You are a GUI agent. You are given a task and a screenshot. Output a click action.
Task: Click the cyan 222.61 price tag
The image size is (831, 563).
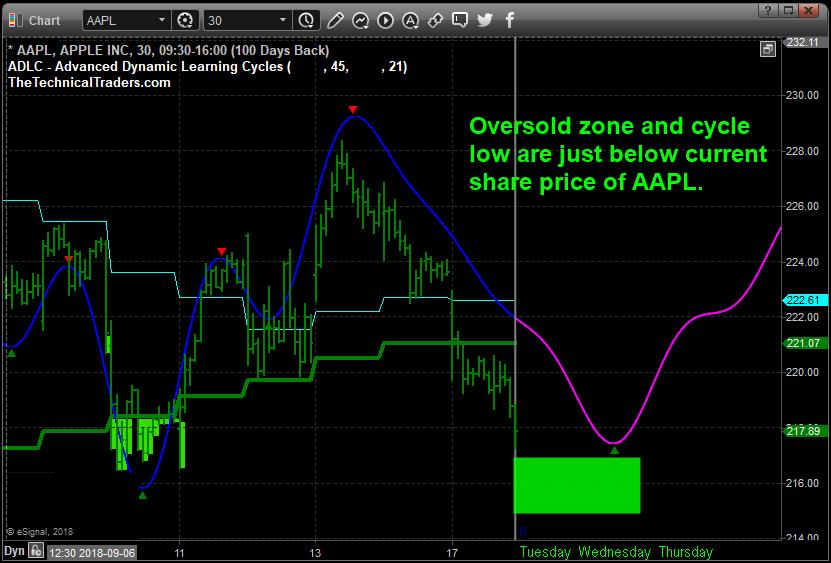pos(805,301)
